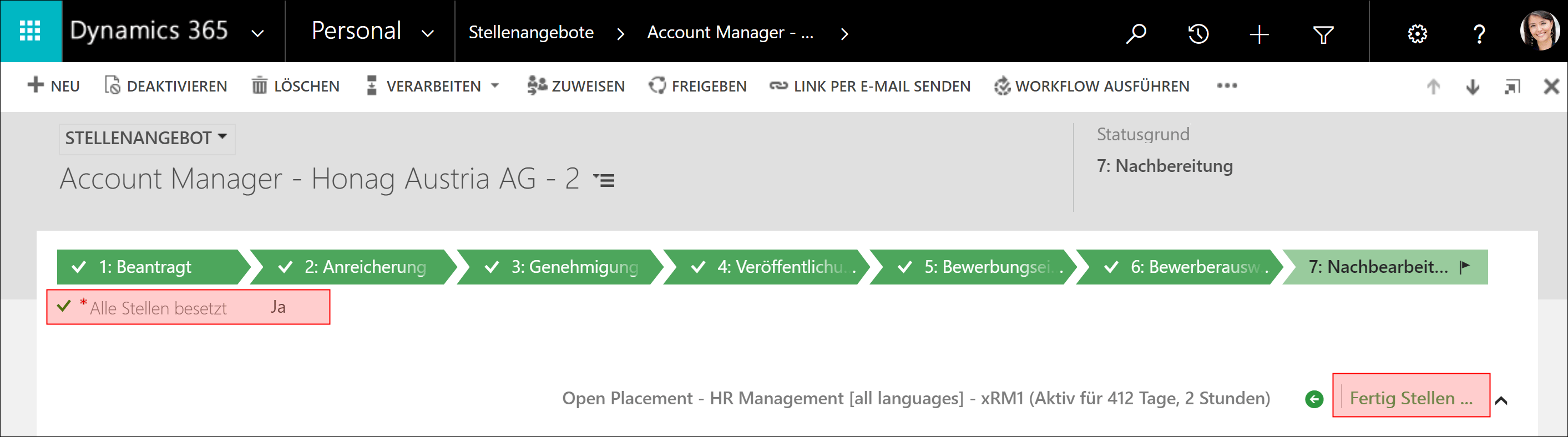The width and height of the screenshot is (1568, 437).
Task: Click the quick create plus icon
Action: [1260, 34]
